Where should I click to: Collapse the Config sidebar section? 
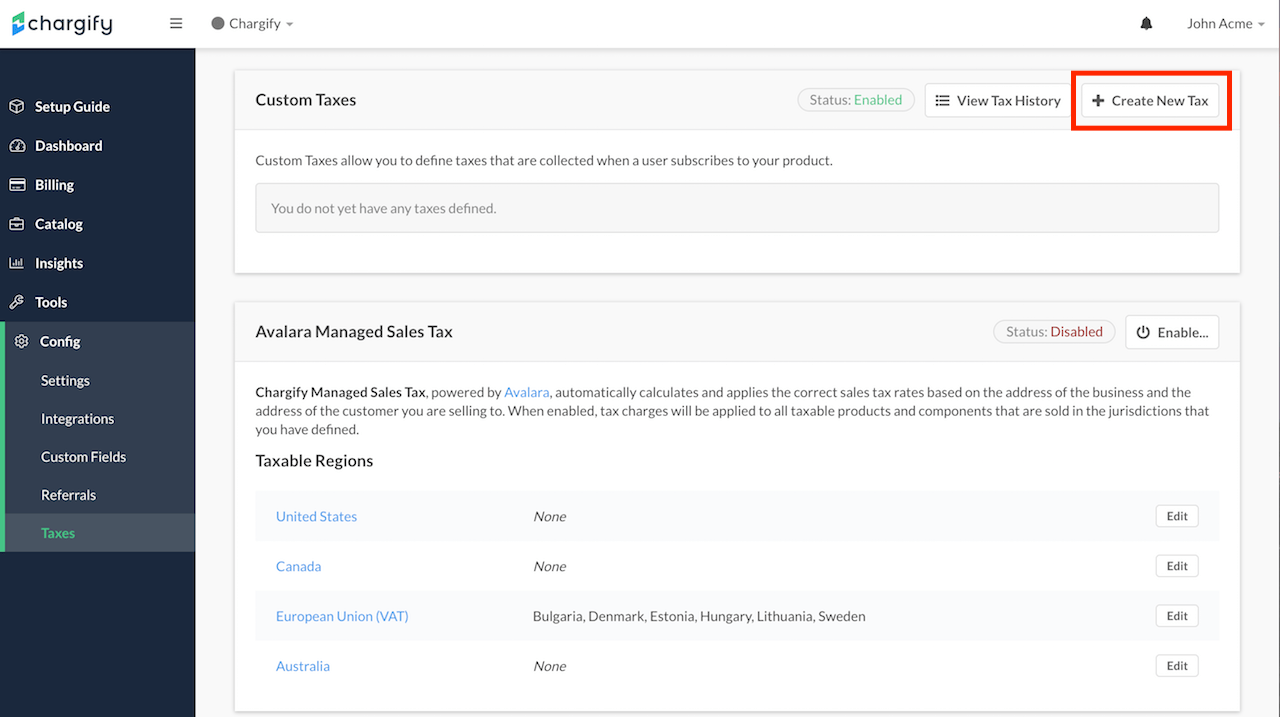pyautogui.click(x=59, y=341)
